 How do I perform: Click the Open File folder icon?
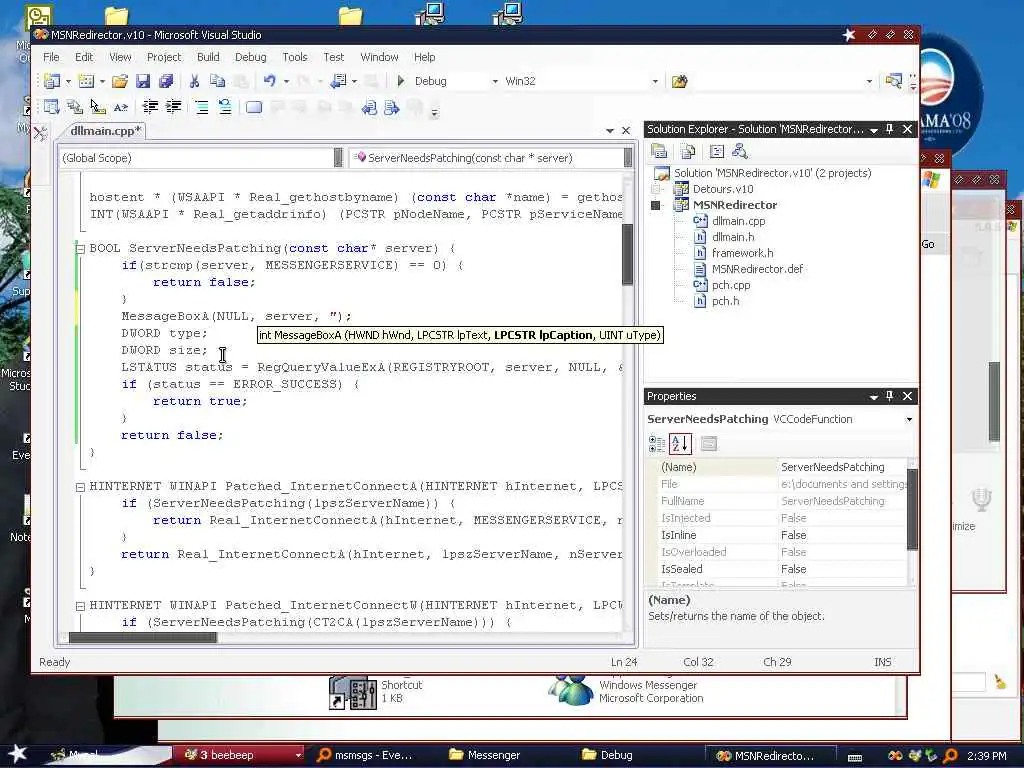tap(120, 81)
